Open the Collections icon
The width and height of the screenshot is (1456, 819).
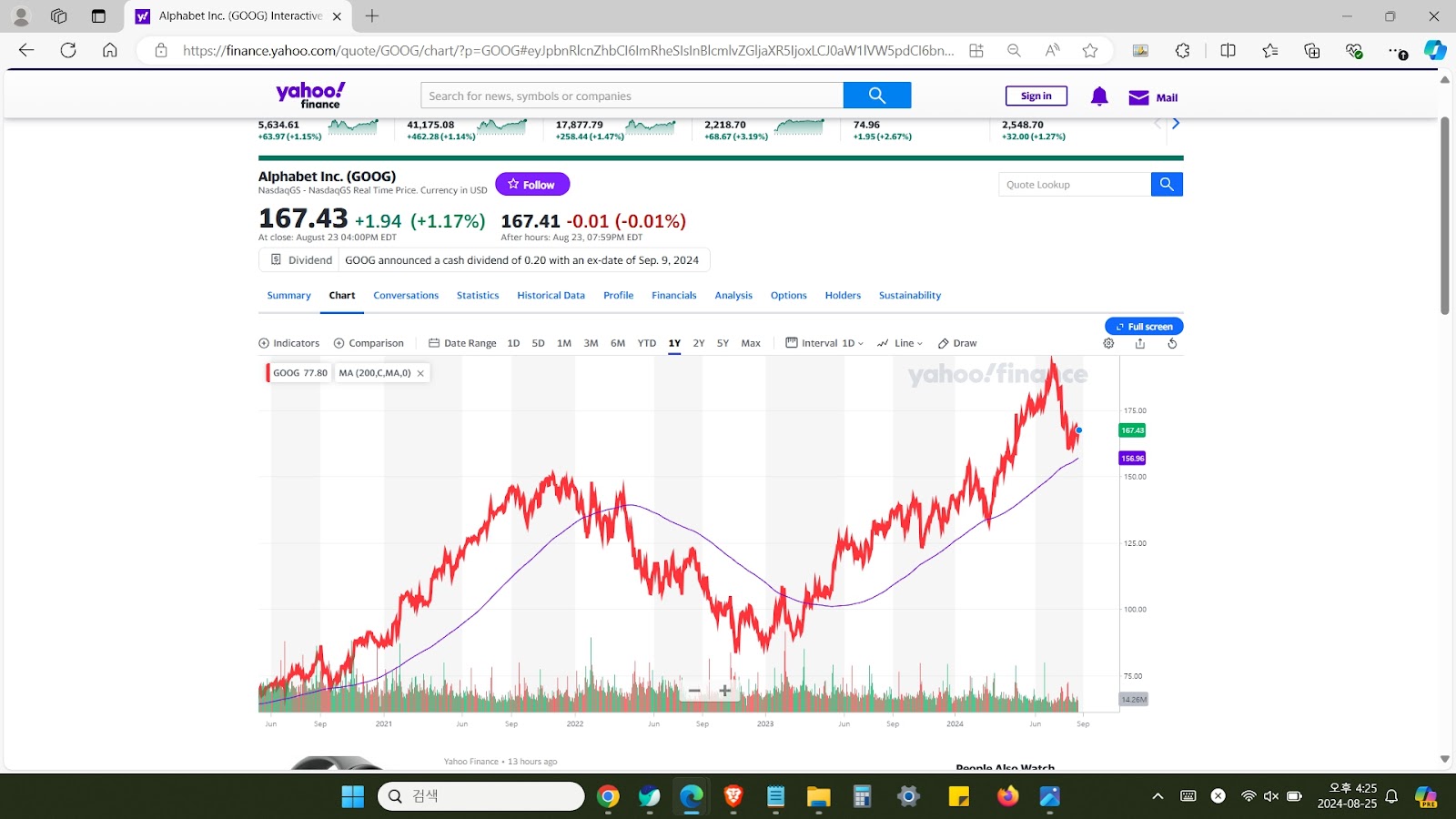[1312, 51]
